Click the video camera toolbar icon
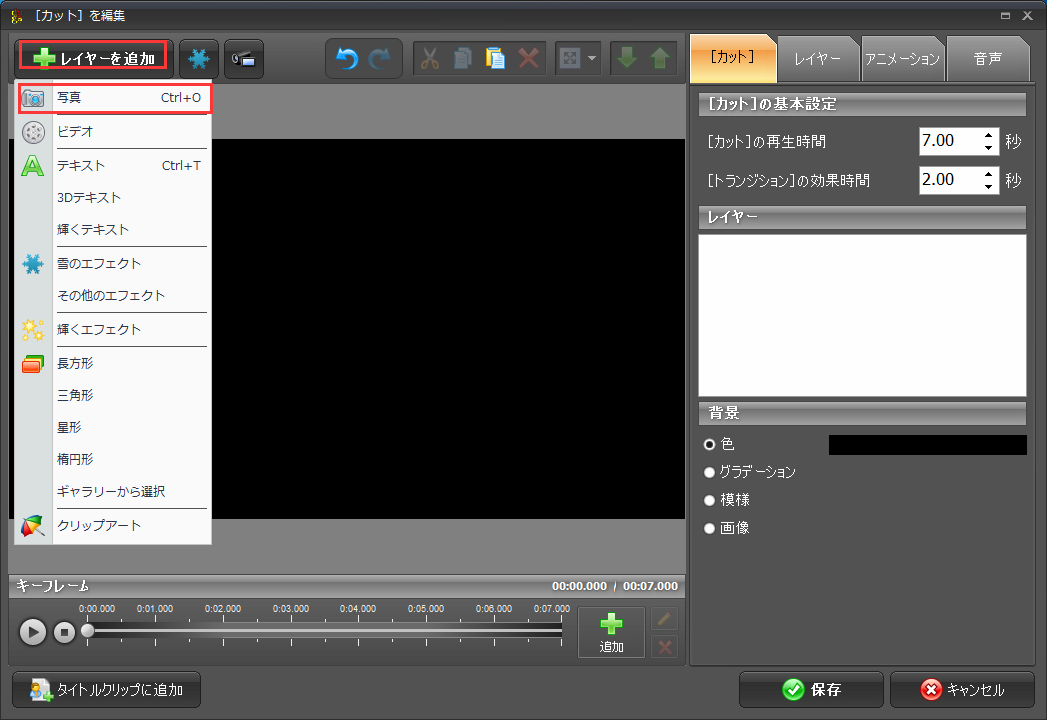 244,59
